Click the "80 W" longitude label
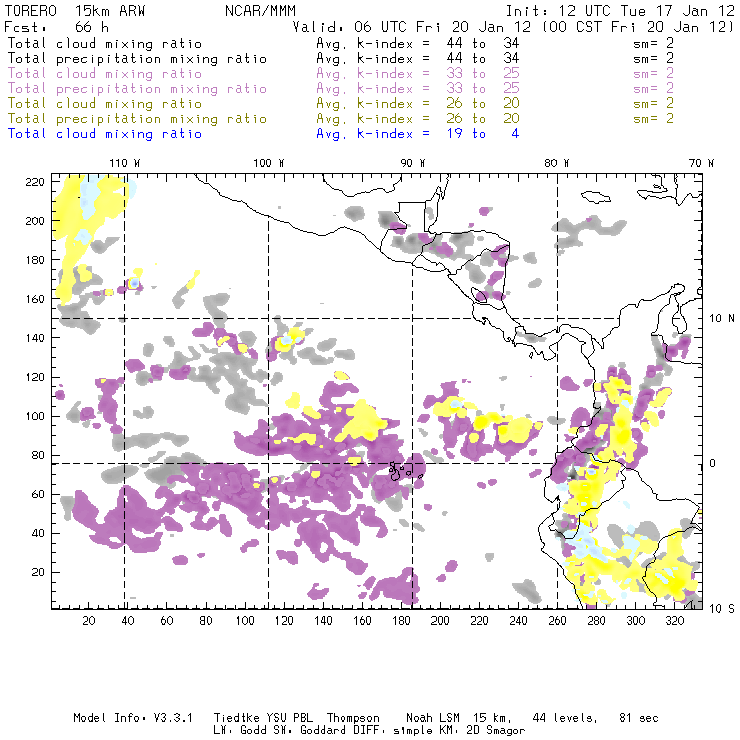This screenshot has width=740, height=740. click(557, 163)
